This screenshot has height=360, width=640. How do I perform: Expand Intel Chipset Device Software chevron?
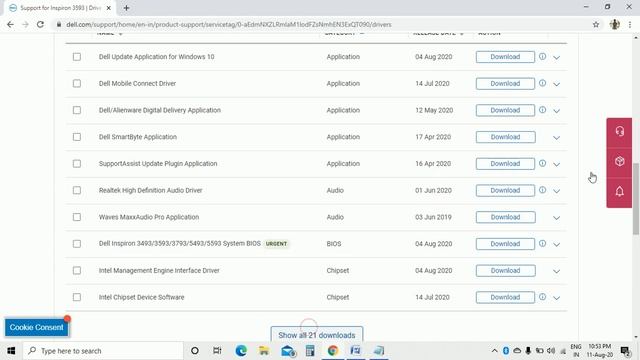point(556,298)
